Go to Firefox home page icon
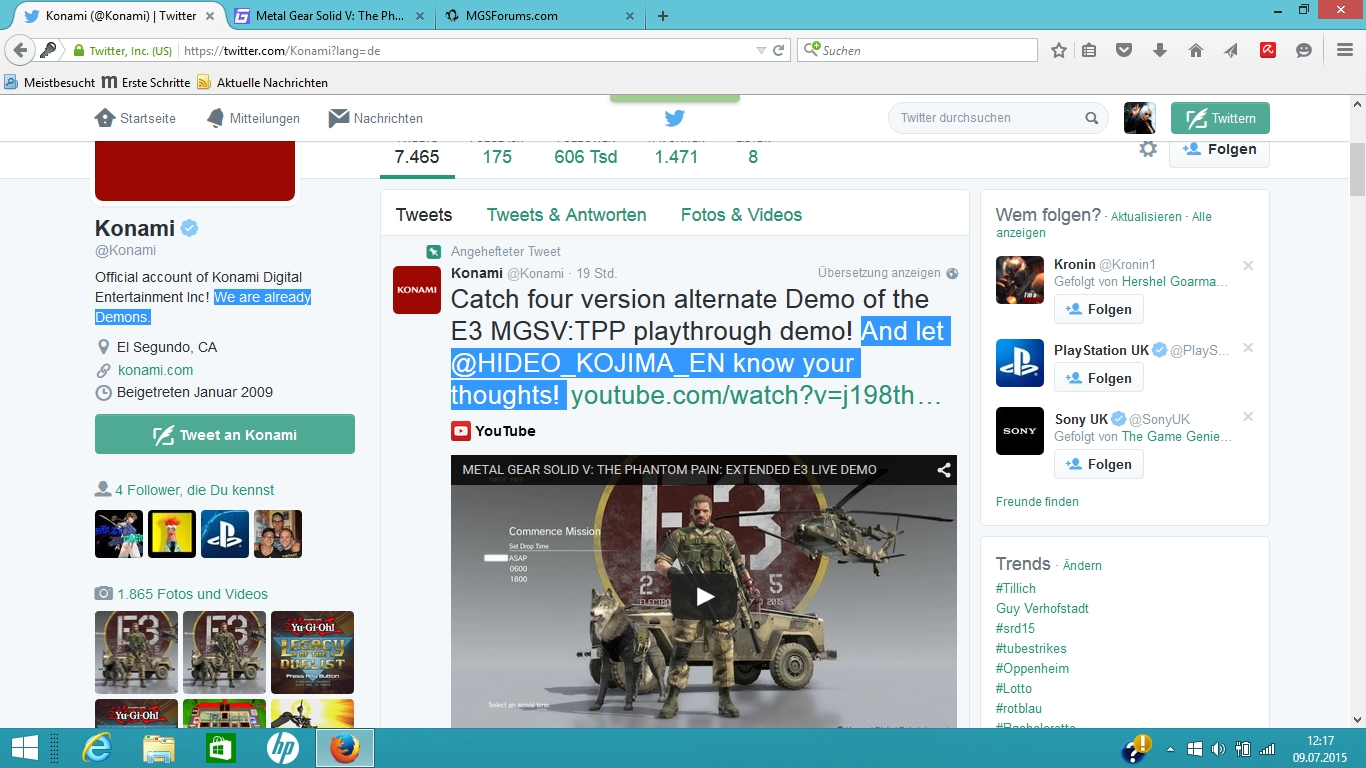Viewport: 1366px width, 768px height. pyautogui.click(x=1196, y=50)
